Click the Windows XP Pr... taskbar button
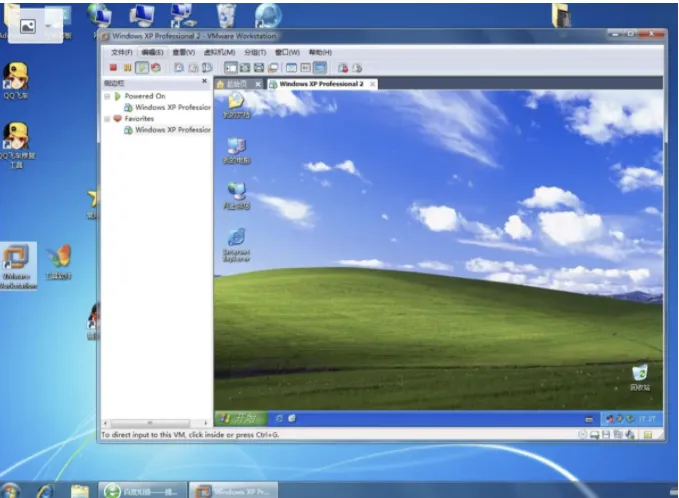The height and width of the screenshot is (498, 679). point(233,491)
